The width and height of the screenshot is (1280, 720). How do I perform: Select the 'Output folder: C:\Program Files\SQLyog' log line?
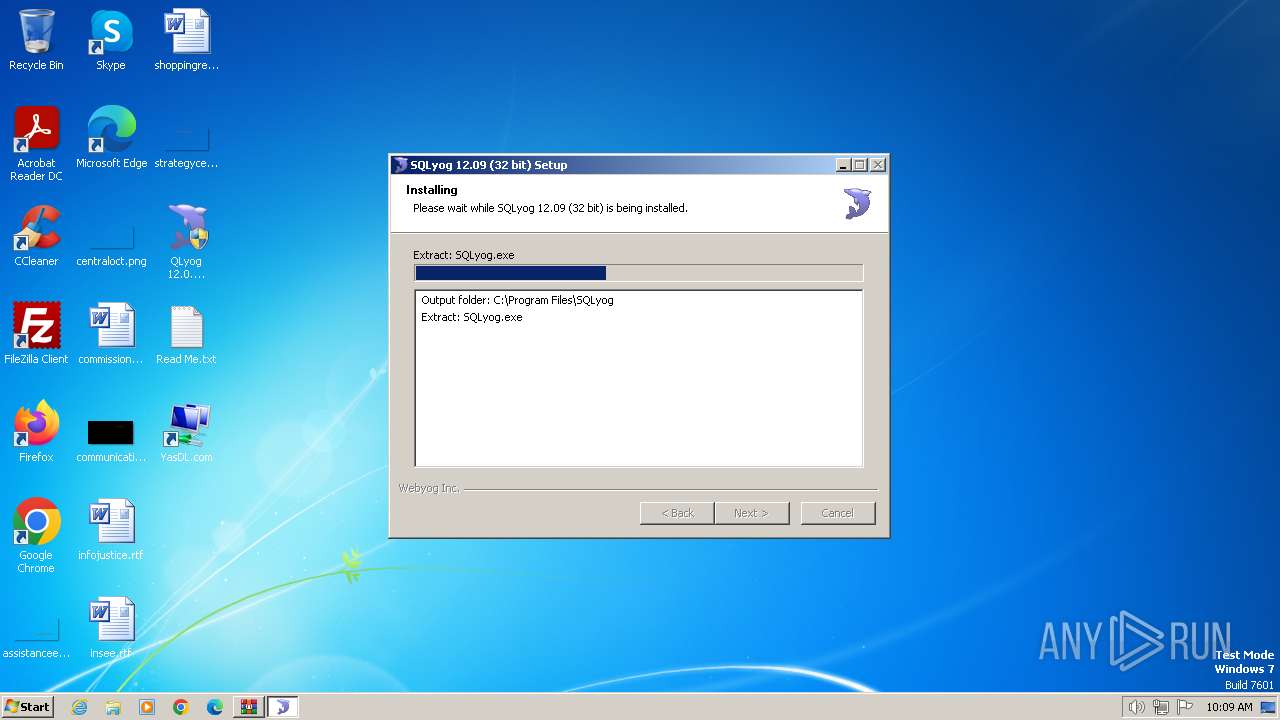[517, 300]
